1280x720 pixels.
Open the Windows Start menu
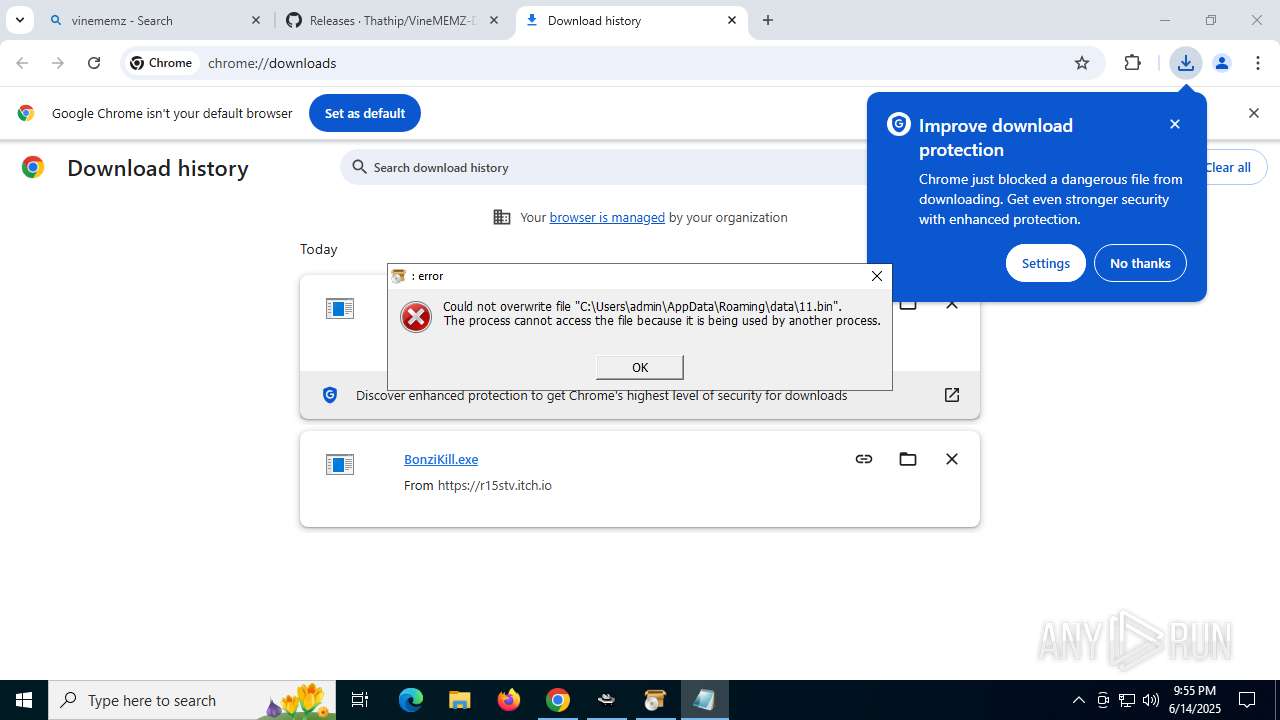point(24,700)
